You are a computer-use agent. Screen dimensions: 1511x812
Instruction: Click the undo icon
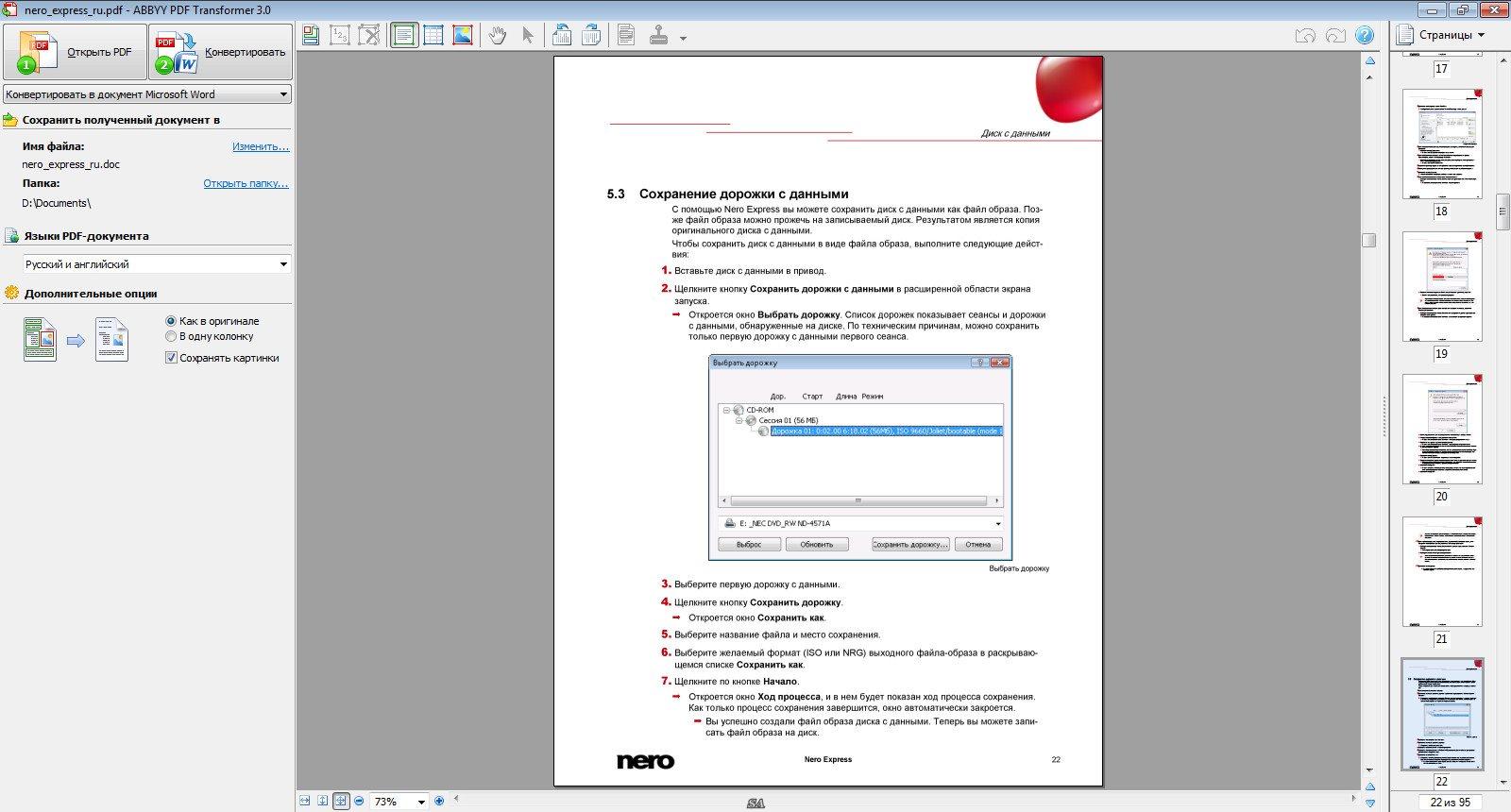click(1305, 36)
